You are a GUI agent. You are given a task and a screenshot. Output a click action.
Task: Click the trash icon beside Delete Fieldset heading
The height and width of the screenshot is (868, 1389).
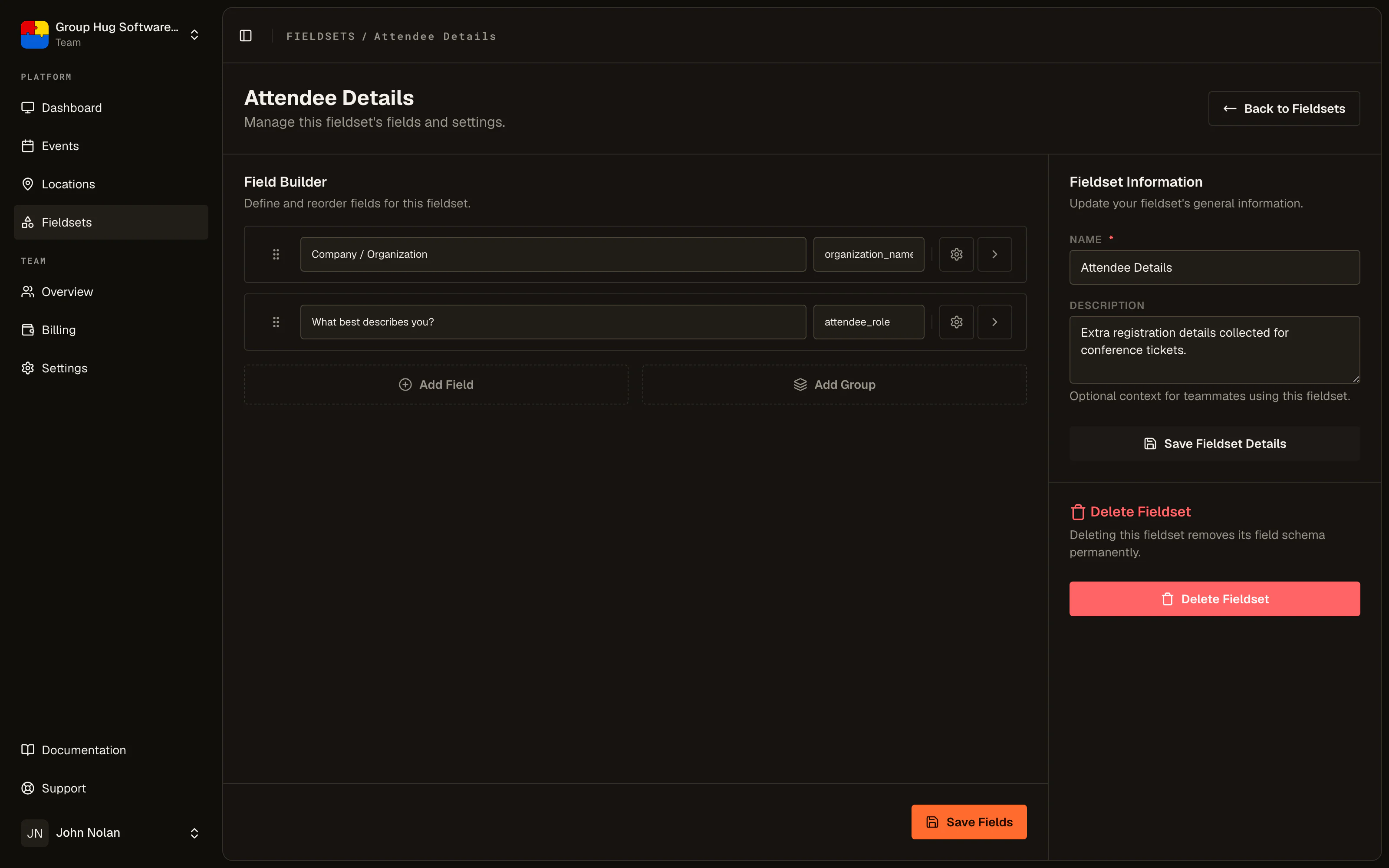[1078, 512]
